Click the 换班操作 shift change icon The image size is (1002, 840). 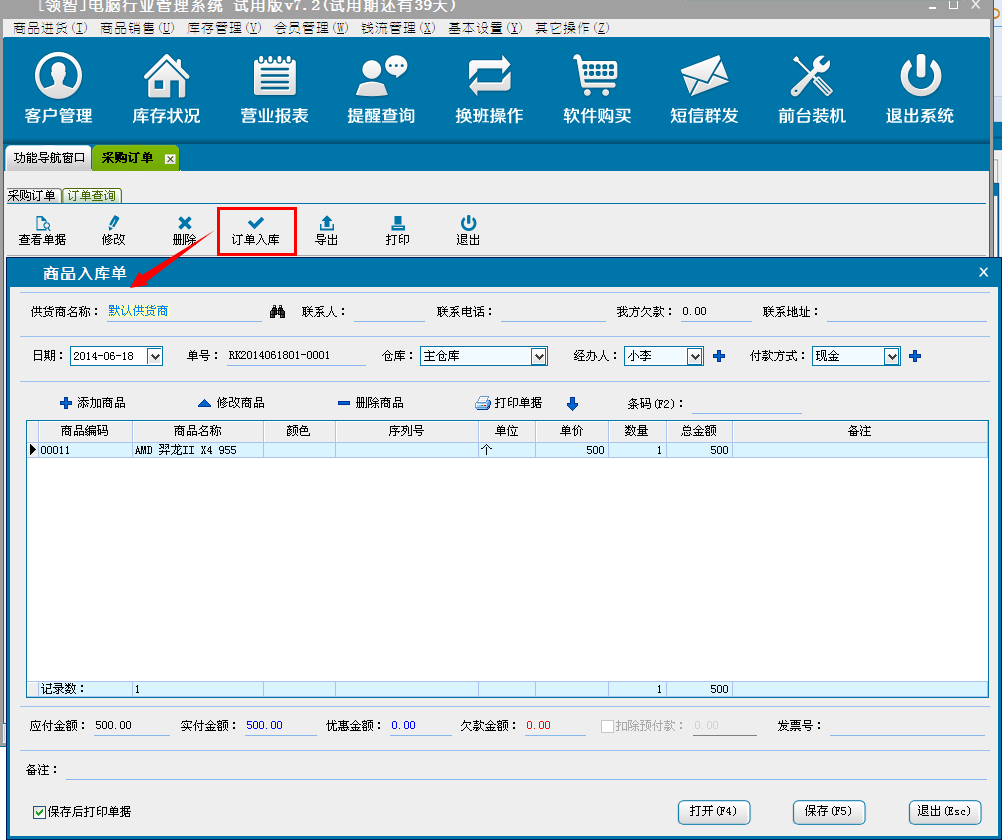[489, 88]
